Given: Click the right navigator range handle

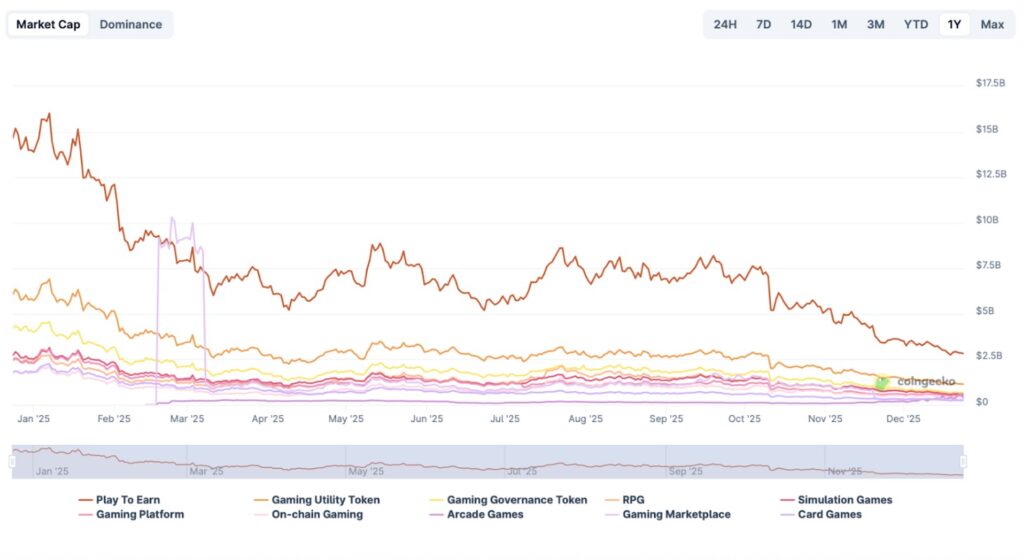Looking at the screenshot, I should [x=963, y=461].
